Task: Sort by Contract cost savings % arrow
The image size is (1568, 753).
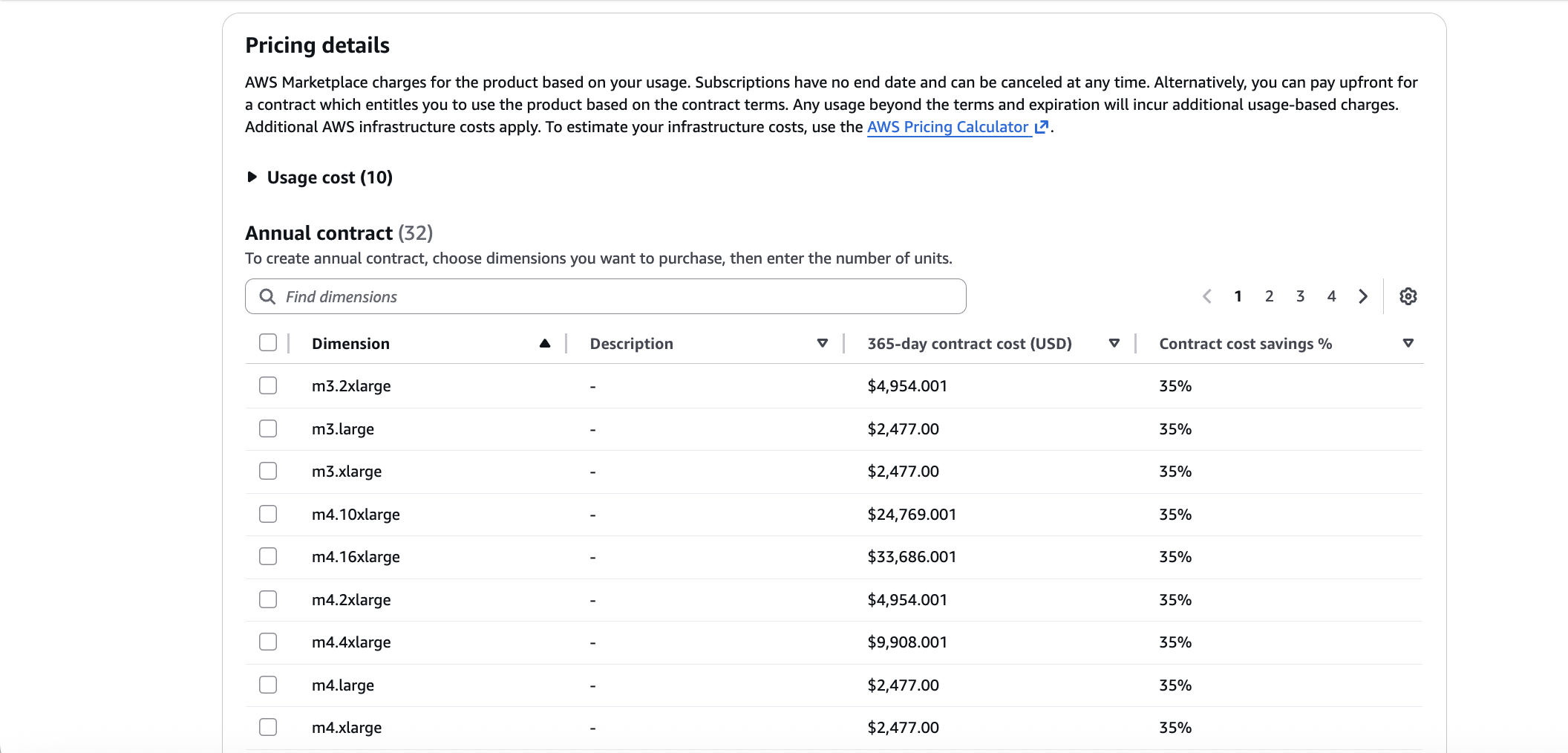Action: (x=1408, y=343)
